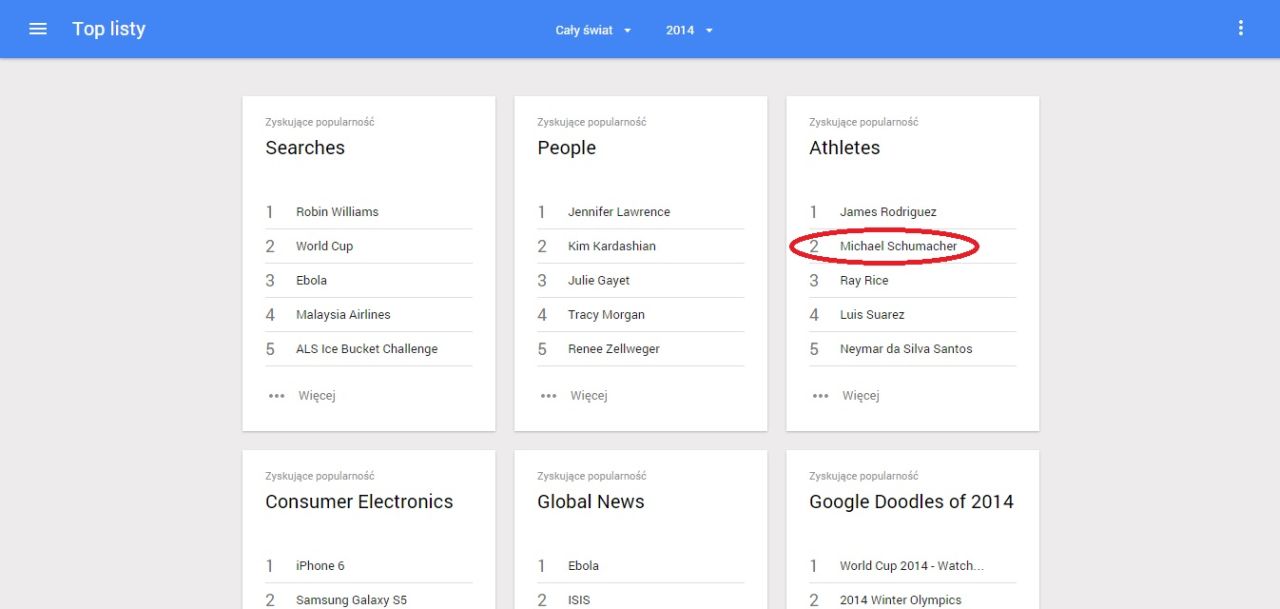Open the People card heading
Screen dimensions: 1280x609
(x=566, y=147)
